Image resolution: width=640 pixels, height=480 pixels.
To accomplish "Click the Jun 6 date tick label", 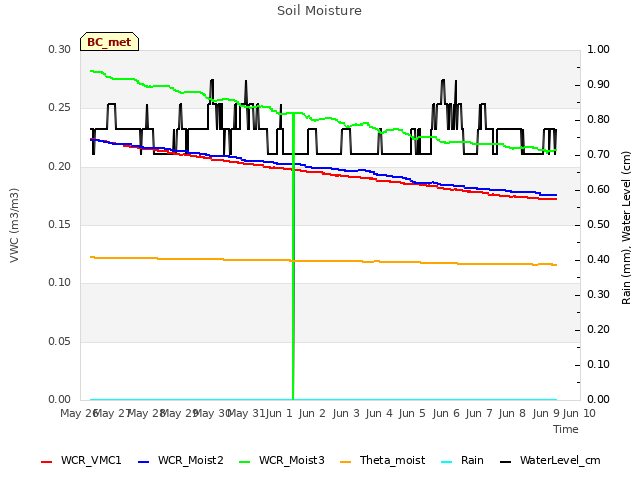I will pos(446,413).
